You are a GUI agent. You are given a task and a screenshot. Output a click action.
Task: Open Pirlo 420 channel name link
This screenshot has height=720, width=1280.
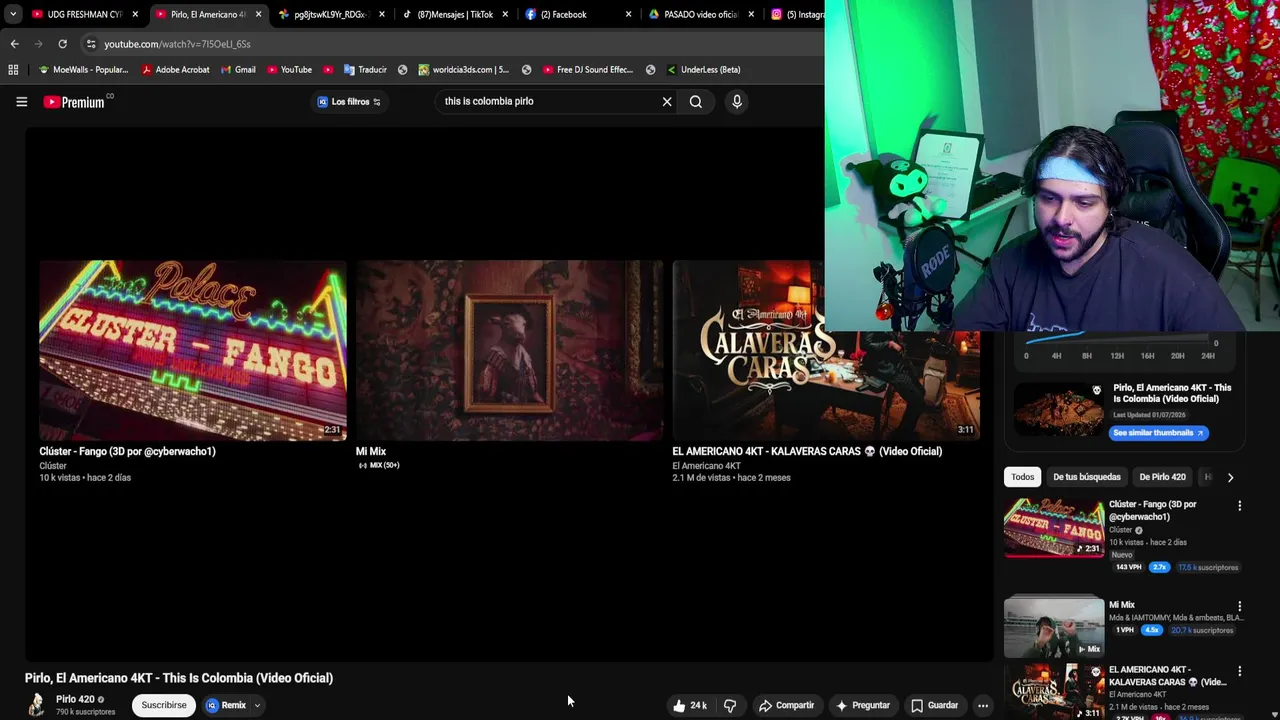click(75, 699)
